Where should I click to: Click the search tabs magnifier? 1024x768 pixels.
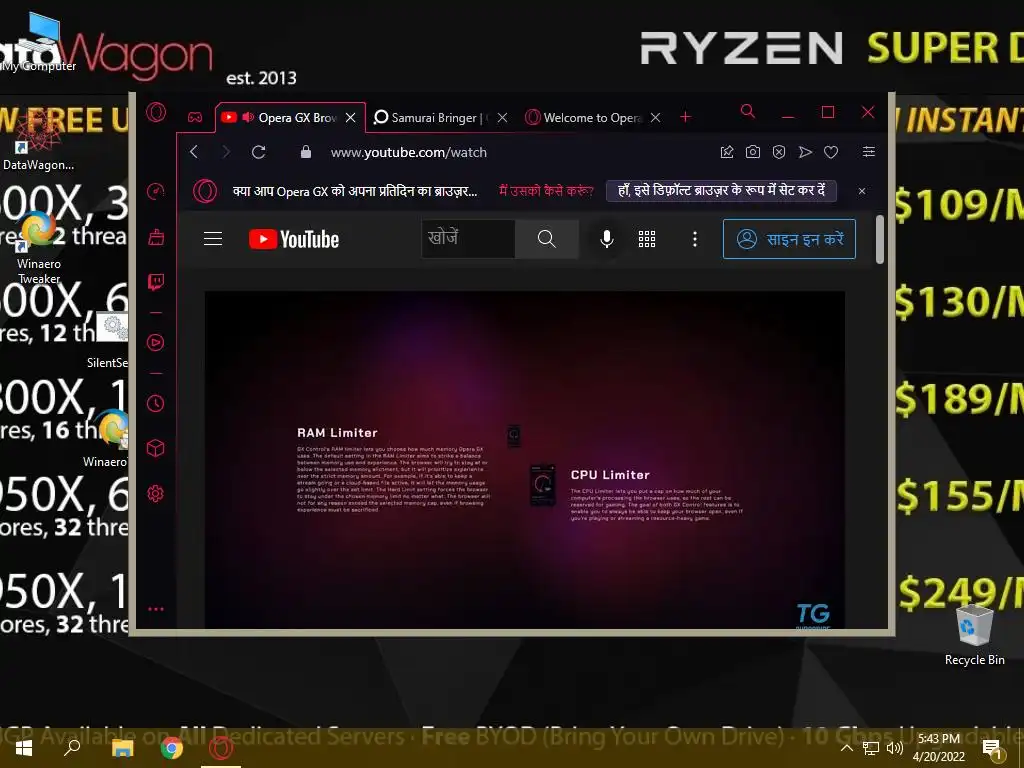coord(748,112)
